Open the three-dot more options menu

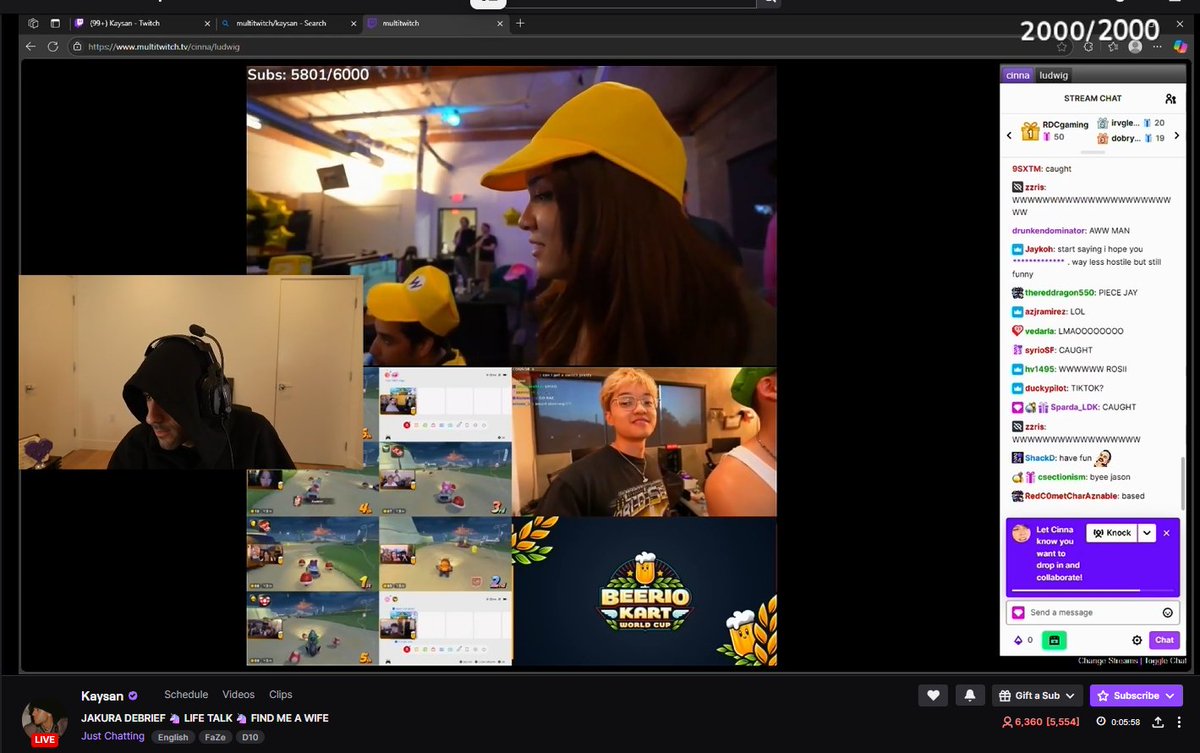(1181, 722)
